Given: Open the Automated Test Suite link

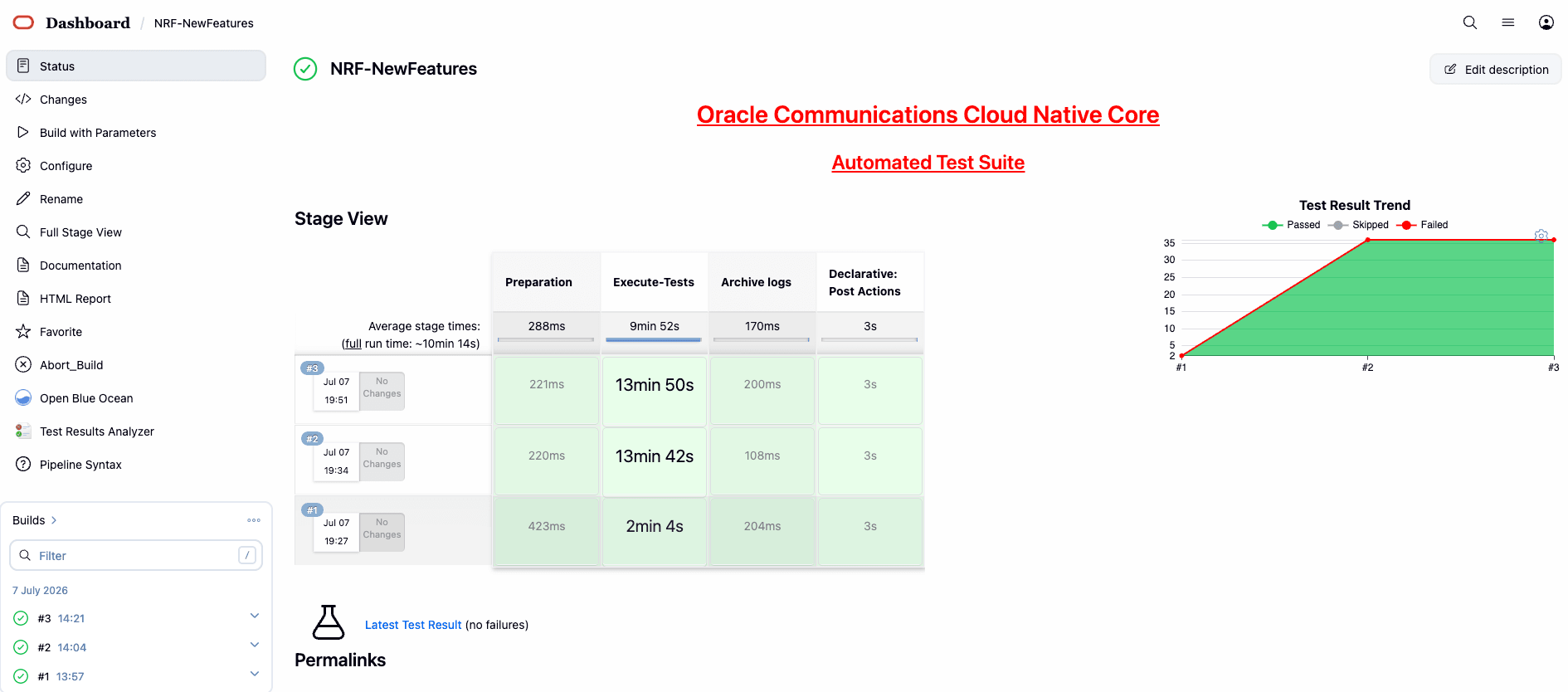Looking at the screenshot, I should [928, 163].
